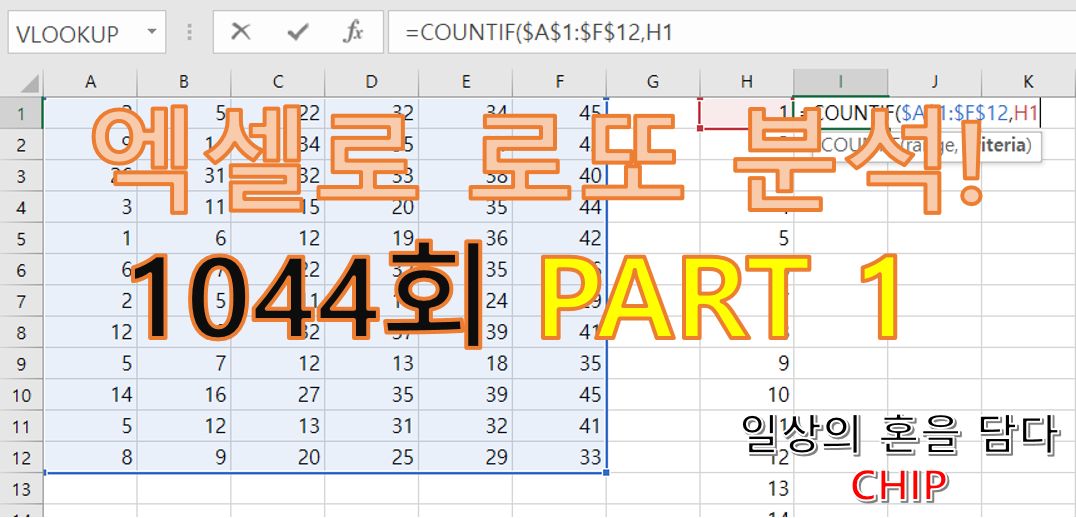The height and width of the screenshot is (518, 1076).
Task: Select row 5 header
Action: (21, 238)
